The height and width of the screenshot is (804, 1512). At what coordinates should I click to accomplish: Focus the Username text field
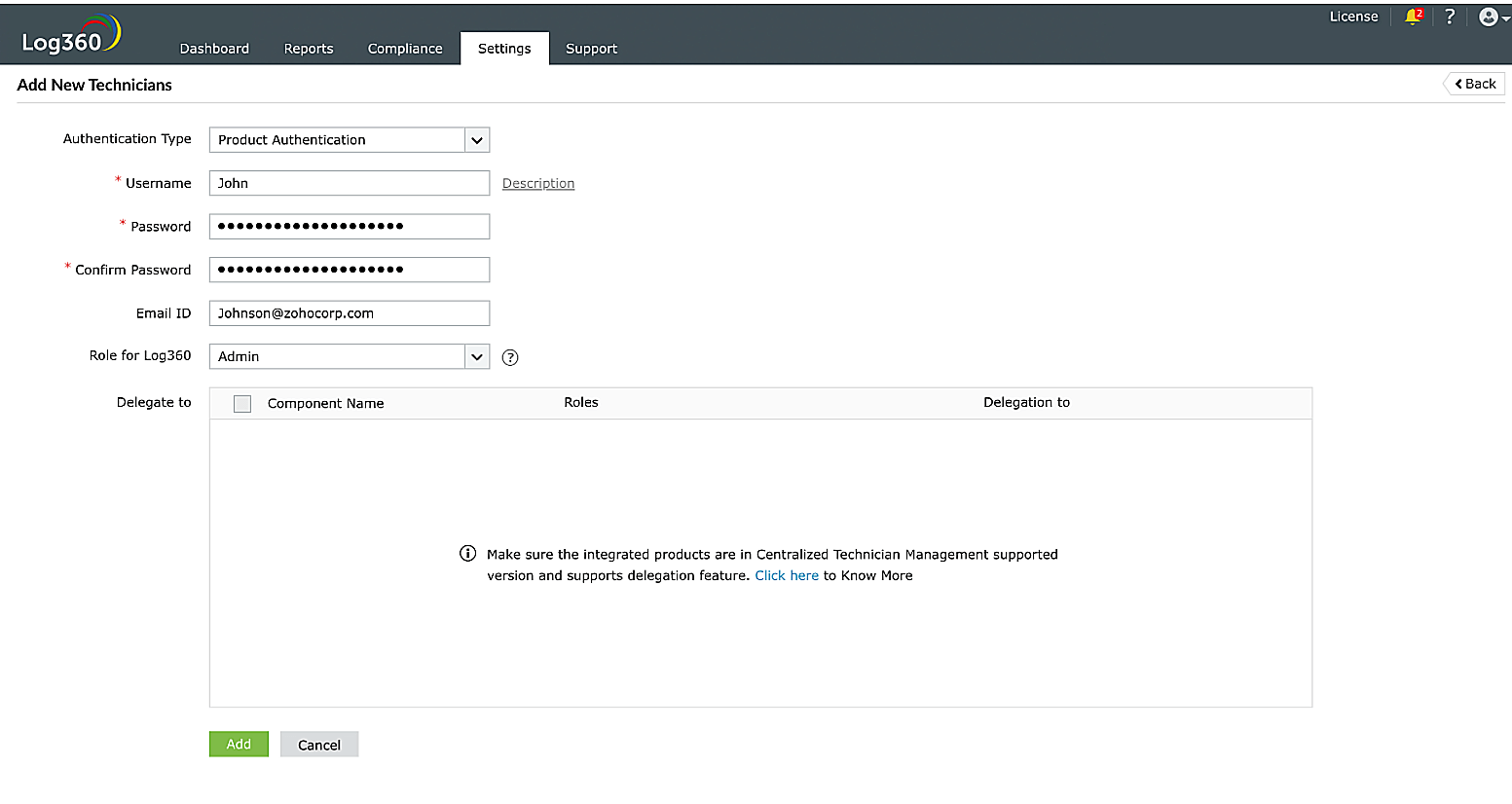349,183
